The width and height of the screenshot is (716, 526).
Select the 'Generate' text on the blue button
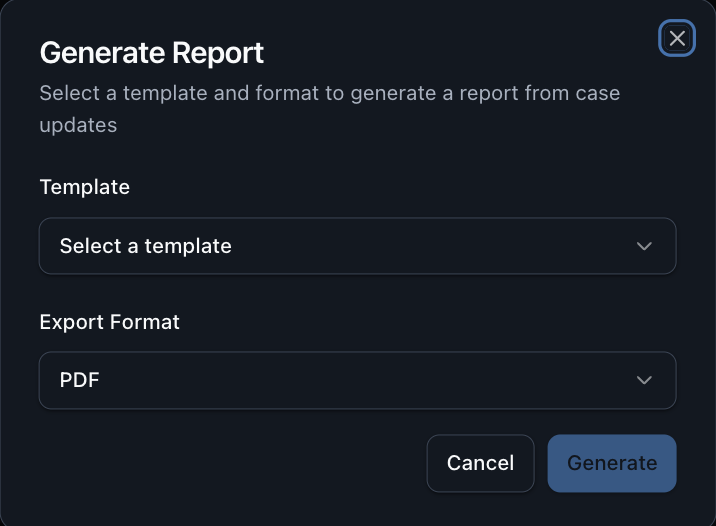[611, 463]
